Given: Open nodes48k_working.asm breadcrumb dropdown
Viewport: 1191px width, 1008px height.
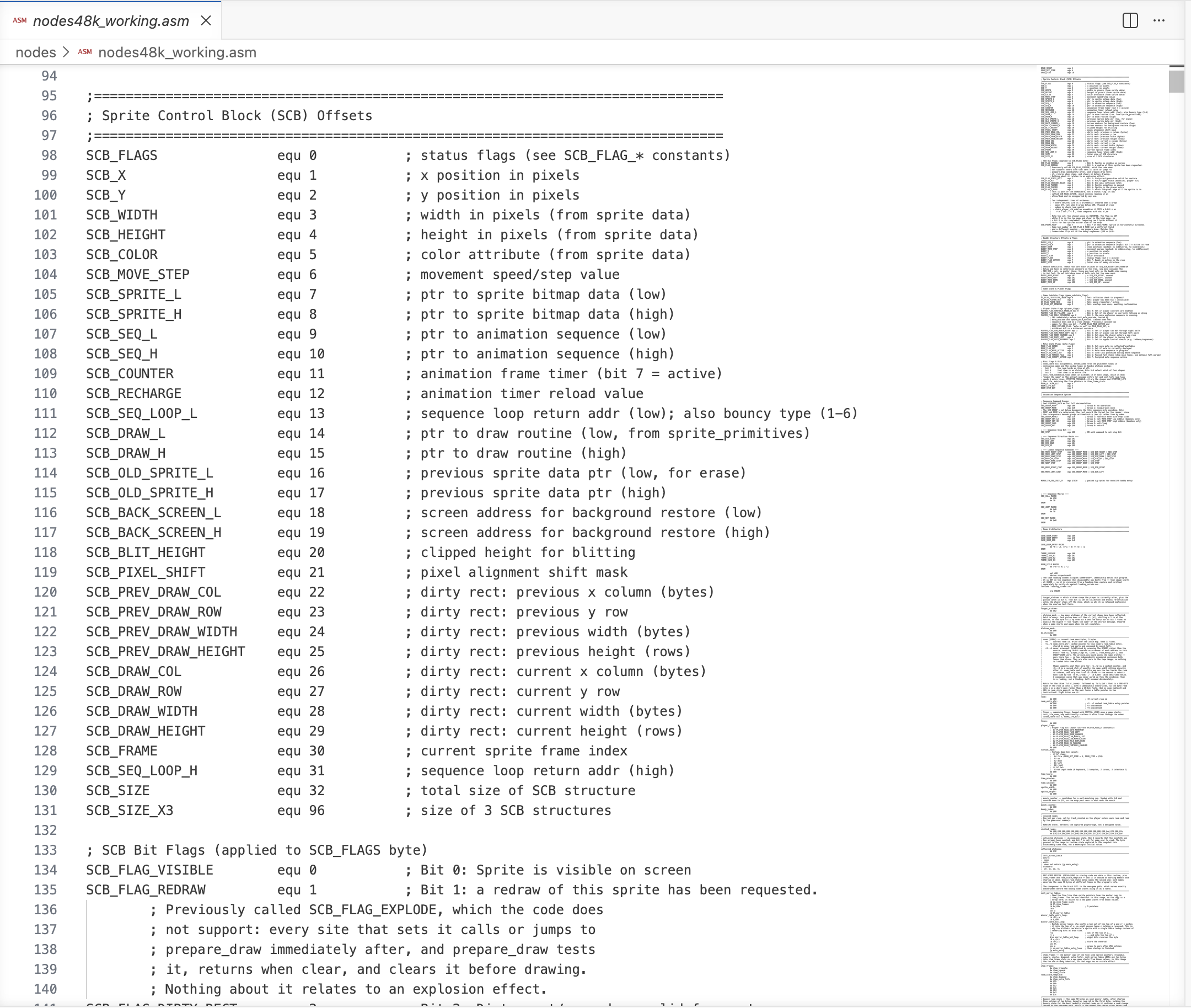Looking at the screenshot, I should 177,52.
